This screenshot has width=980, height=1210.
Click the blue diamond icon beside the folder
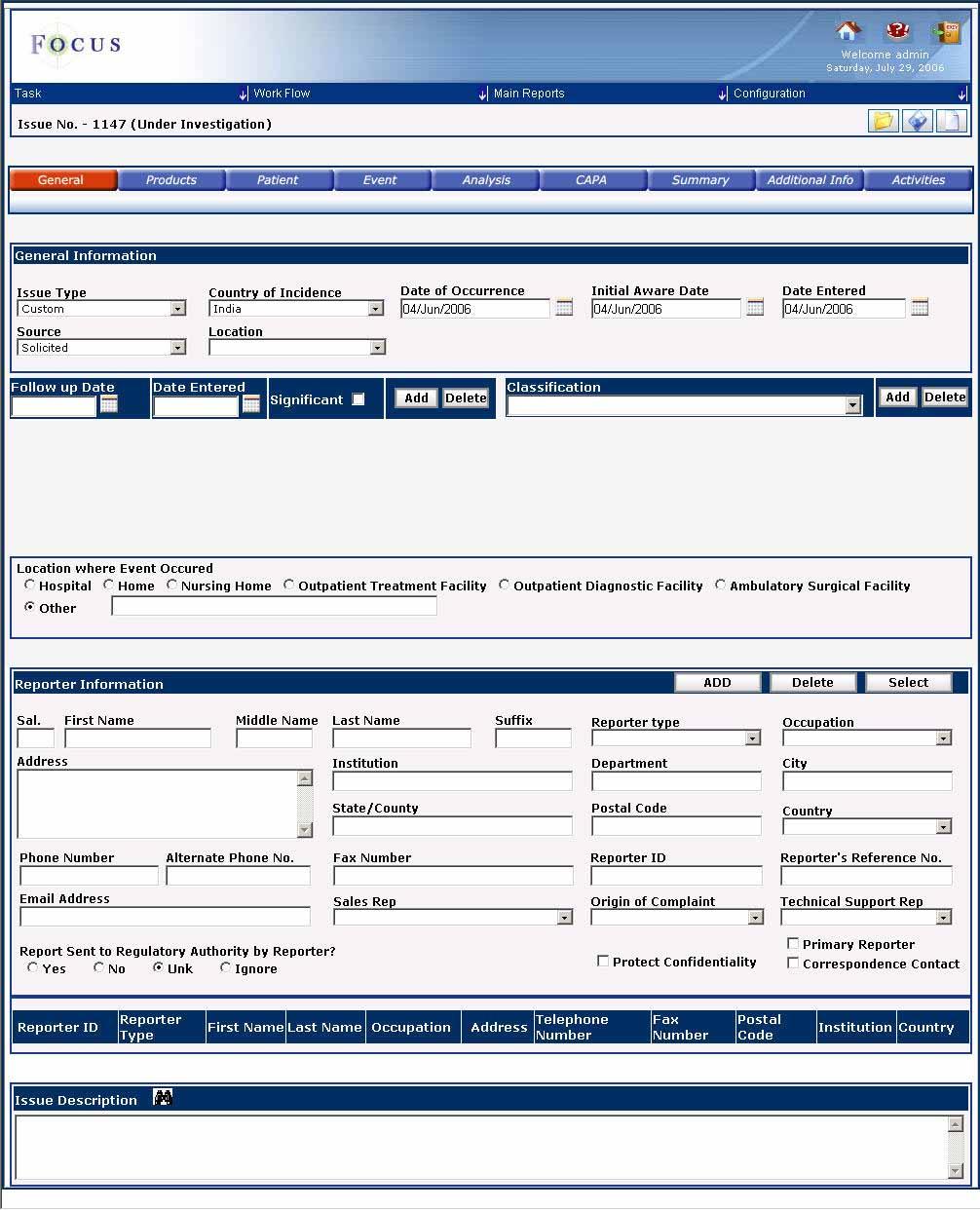[918, 121]
